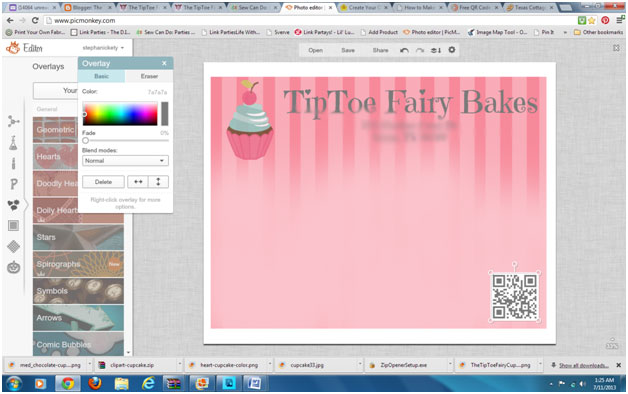Open the Geometric overlay category
The width and height of the screenshot is (628, 394).
[x=55, y=130]
